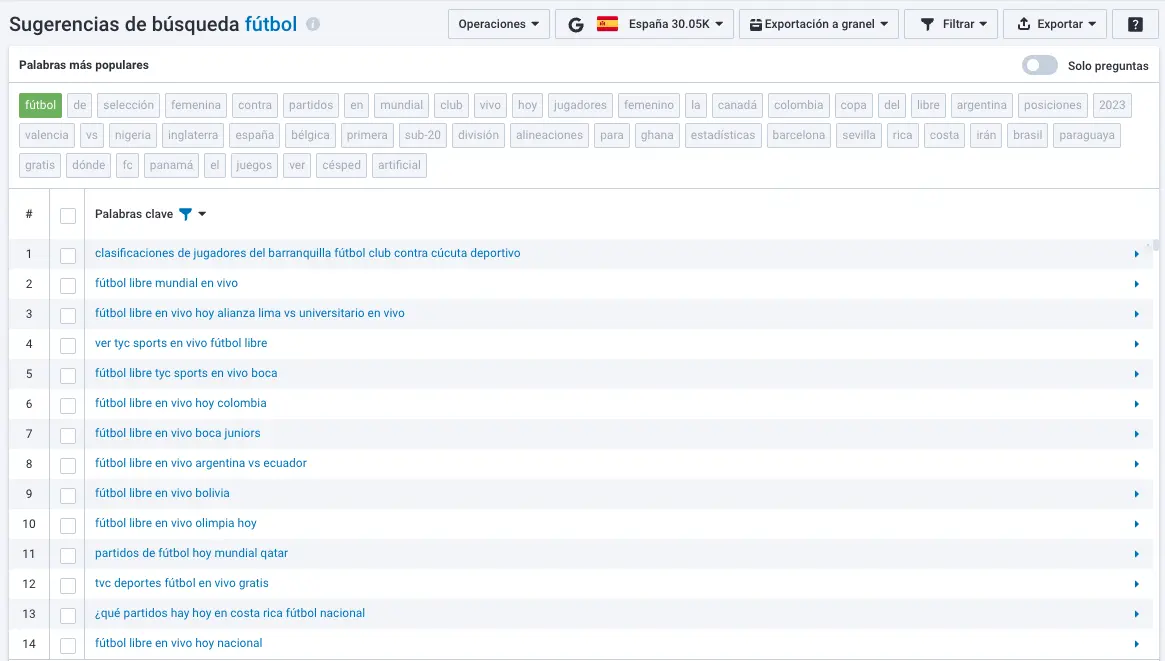Select the 'barcelona' popular word tag

click(799, 135)
